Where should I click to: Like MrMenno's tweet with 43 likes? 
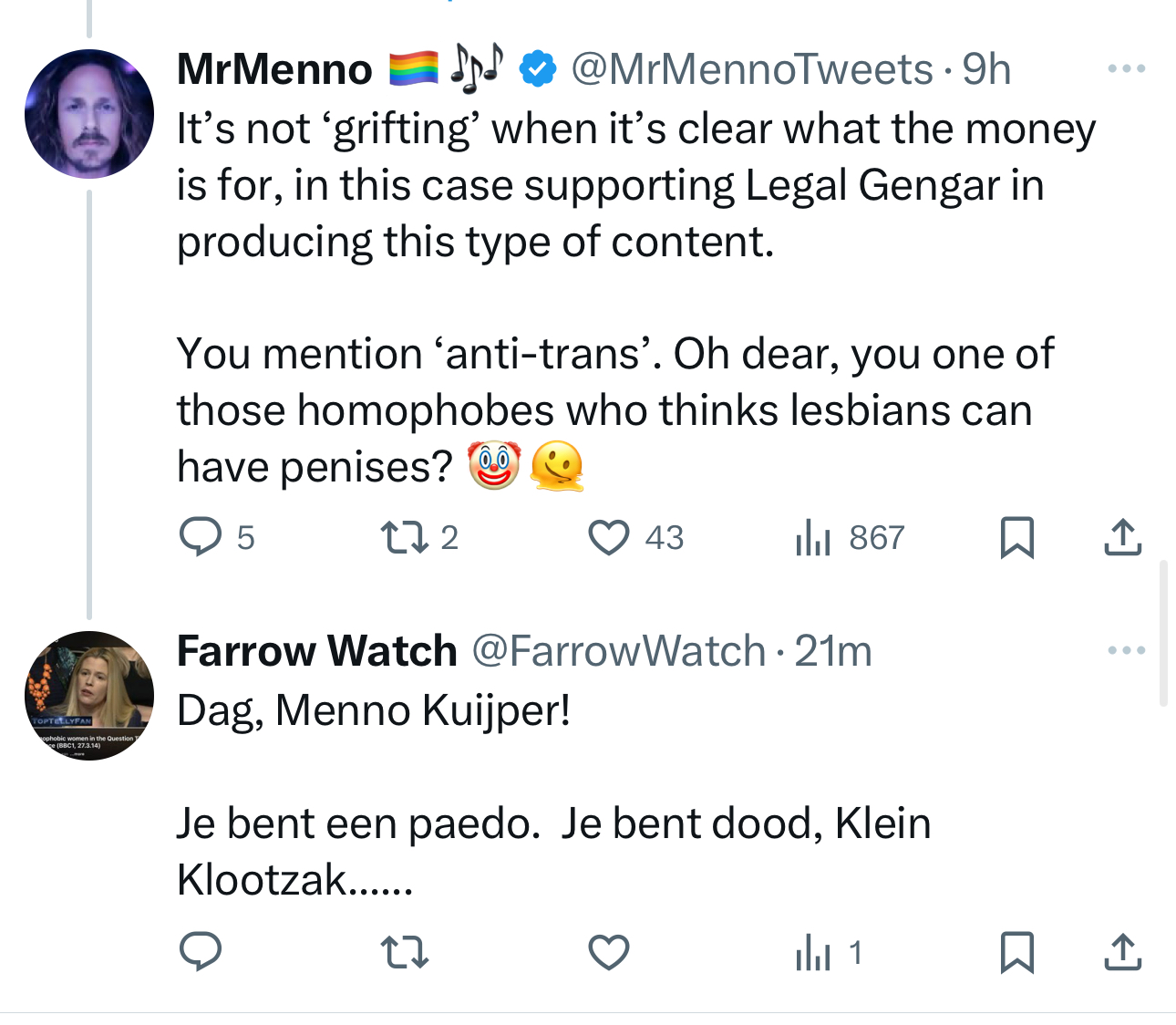coord(609,537)
